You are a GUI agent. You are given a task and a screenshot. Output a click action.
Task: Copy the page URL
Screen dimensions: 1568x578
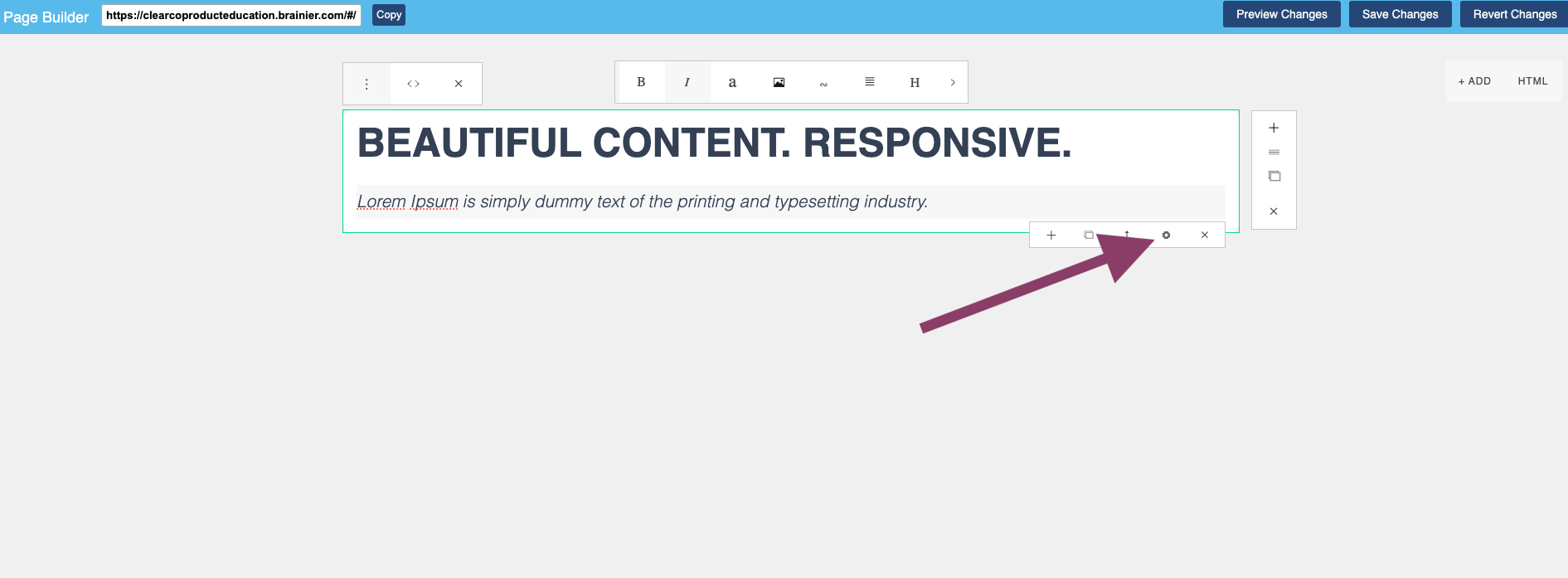click(389, 15)
